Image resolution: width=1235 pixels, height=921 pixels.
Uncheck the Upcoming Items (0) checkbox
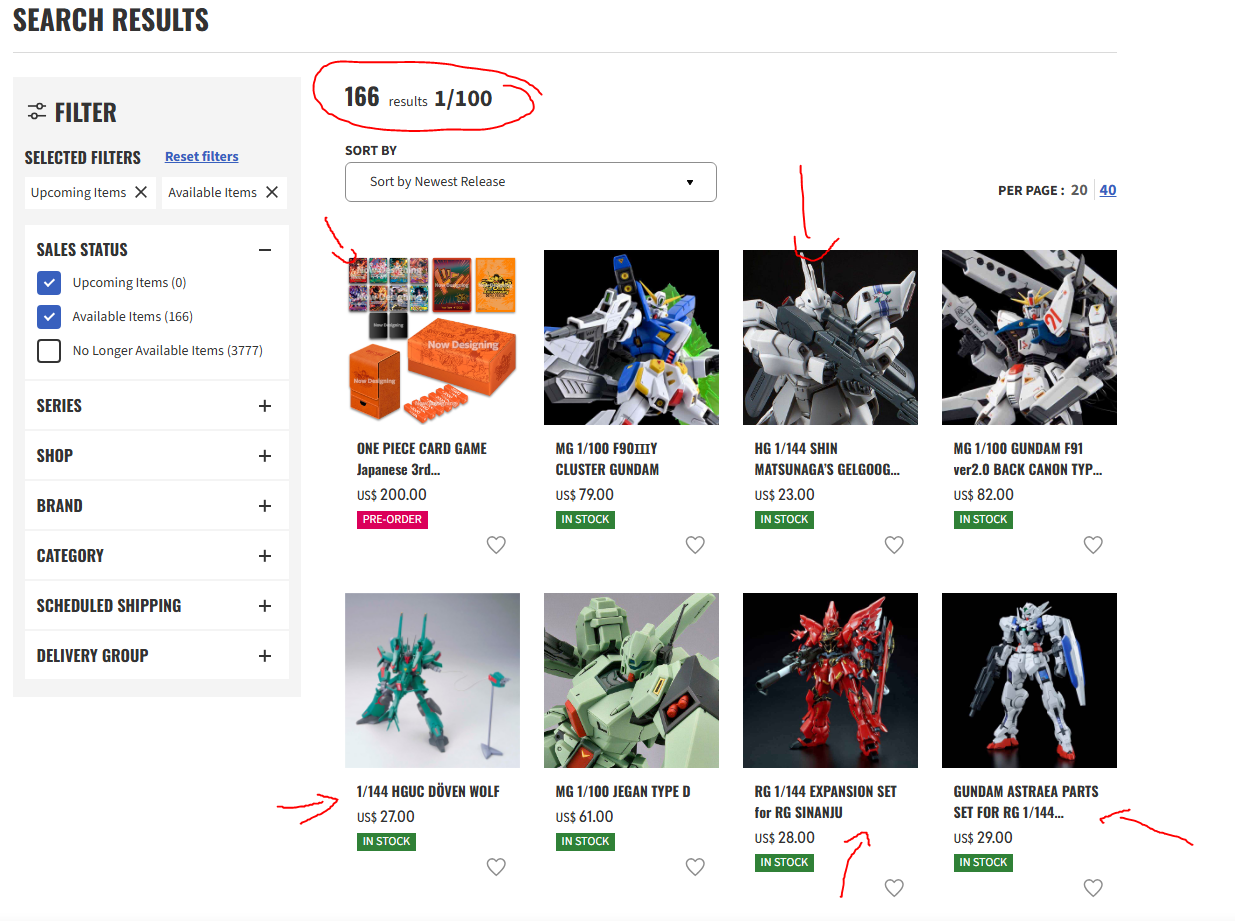click(x=49, y=283)
